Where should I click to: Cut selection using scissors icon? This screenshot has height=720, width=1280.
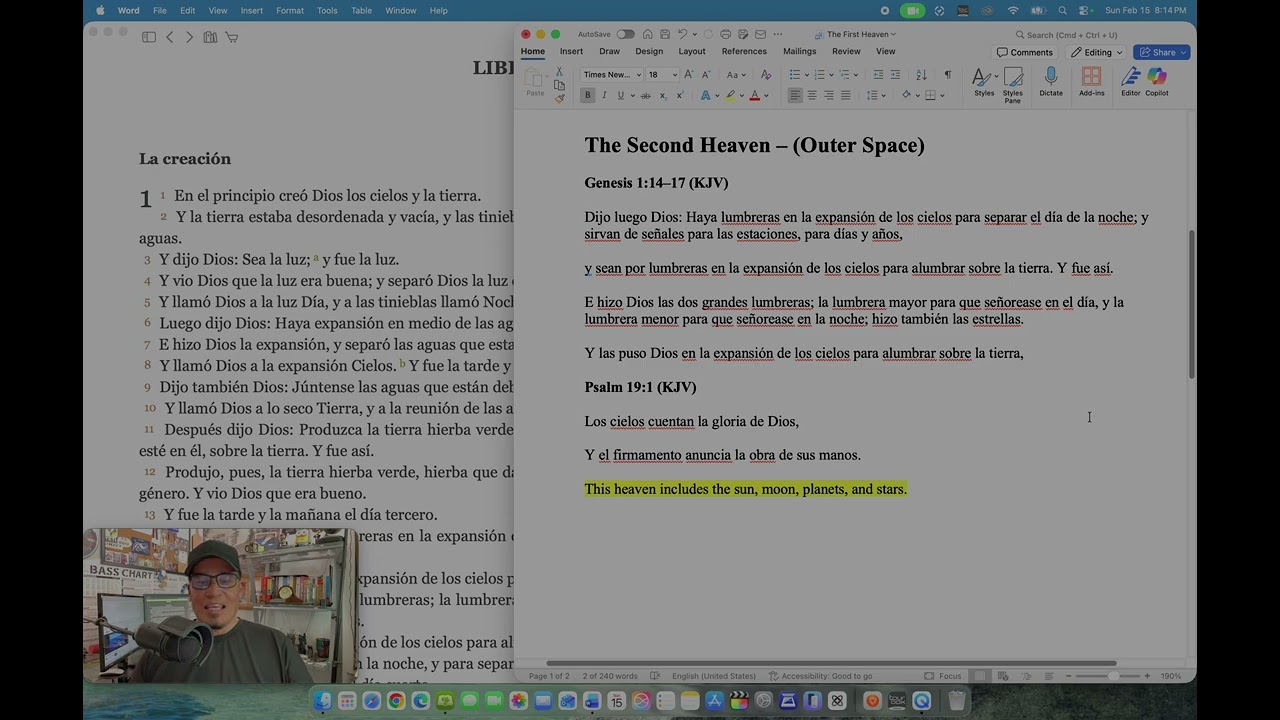coord(559,71)
